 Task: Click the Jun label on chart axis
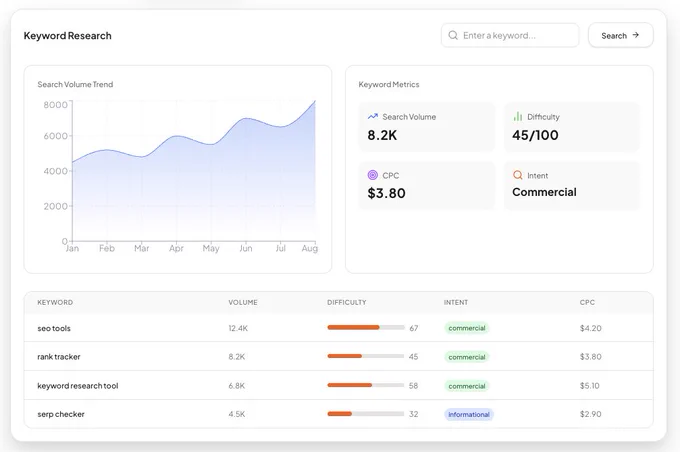pos(246,248)
